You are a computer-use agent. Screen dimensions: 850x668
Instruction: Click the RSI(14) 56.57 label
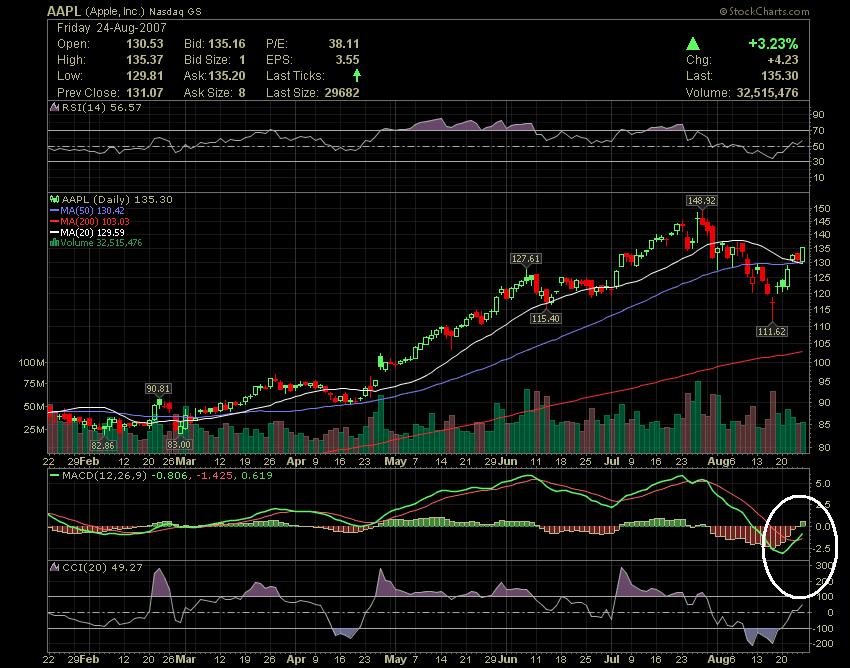[101, 107]
